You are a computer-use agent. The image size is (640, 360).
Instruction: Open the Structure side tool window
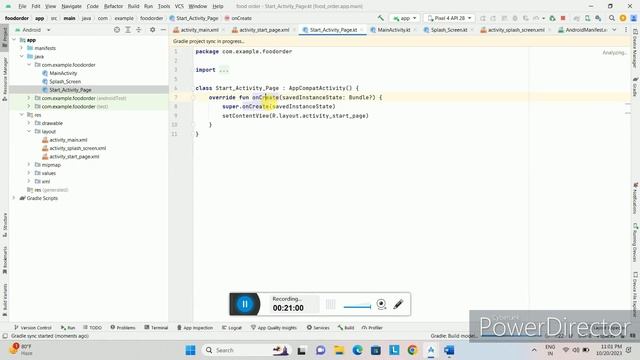(4, 225)
